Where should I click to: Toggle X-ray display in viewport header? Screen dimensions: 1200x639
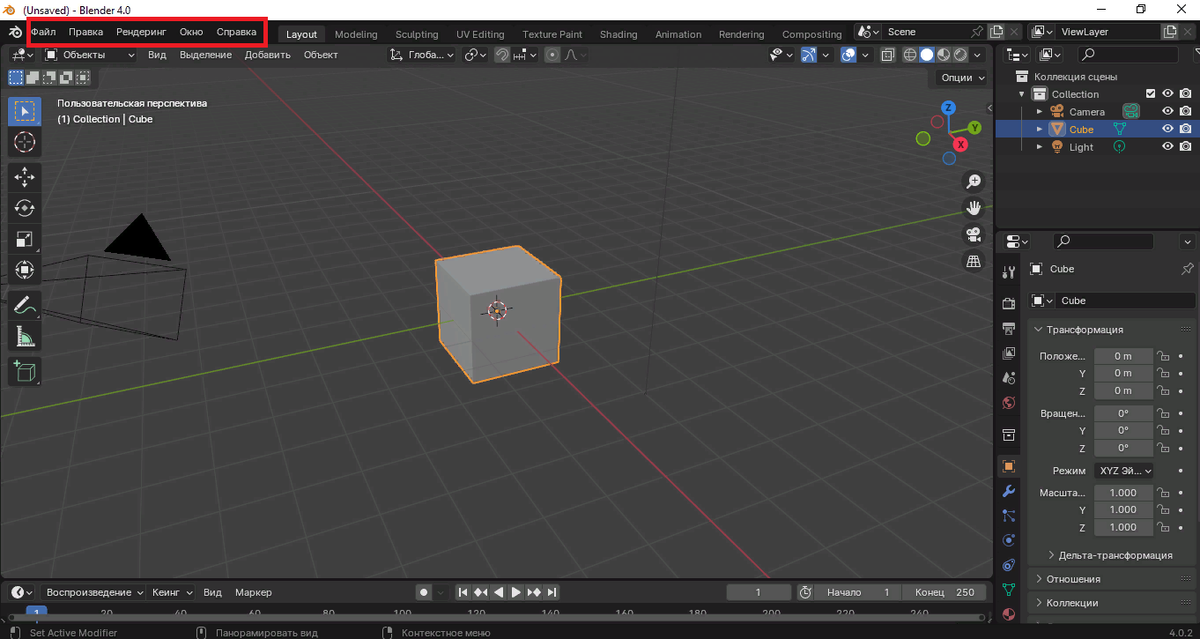[x=888, y=55]
